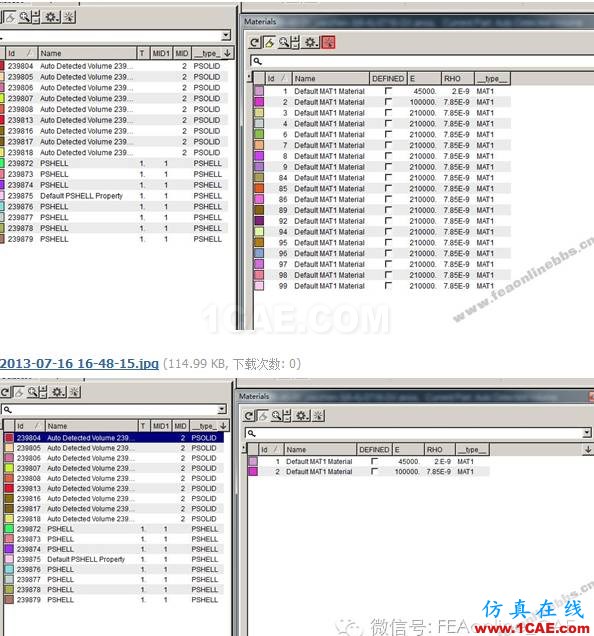Screen dimensions: 594x636
Task: Click the down-arrow at lower Materials header's right end
Action: [588, 449]
